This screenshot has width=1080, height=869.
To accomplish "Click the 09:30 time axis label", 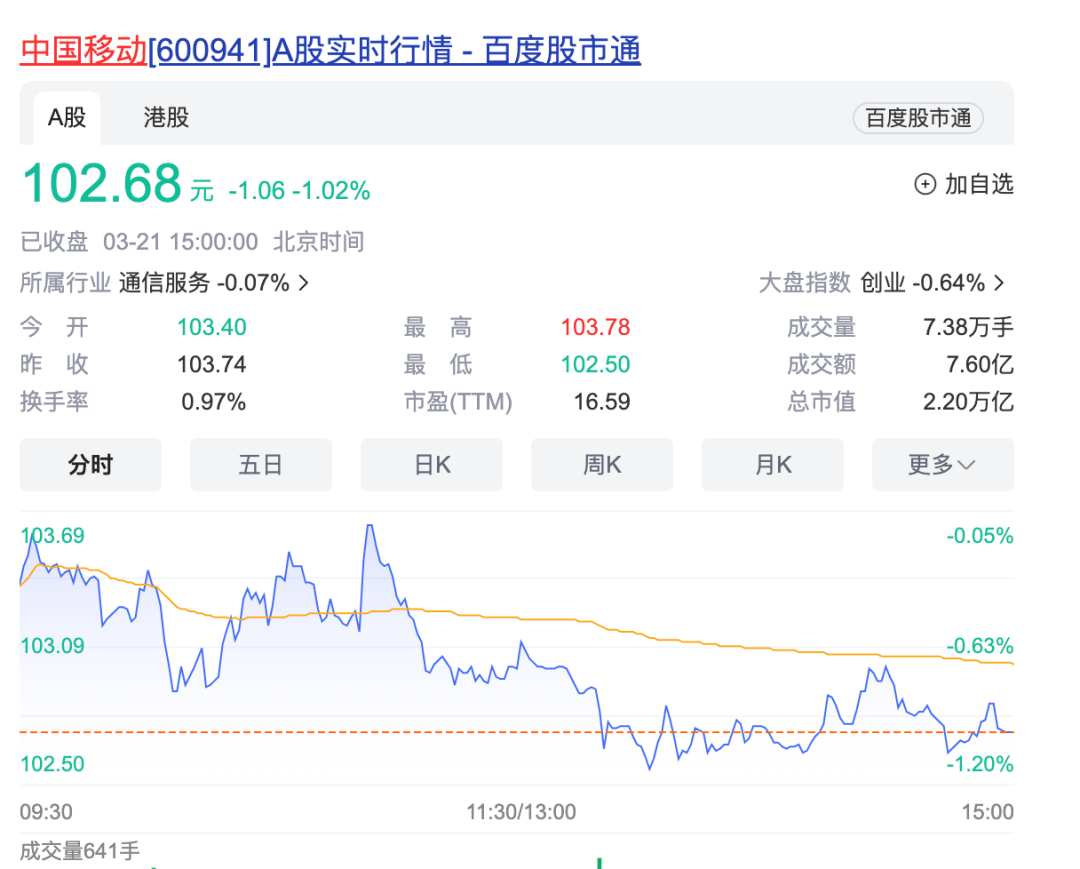I will pyautogui.click(x=46, y=813).
